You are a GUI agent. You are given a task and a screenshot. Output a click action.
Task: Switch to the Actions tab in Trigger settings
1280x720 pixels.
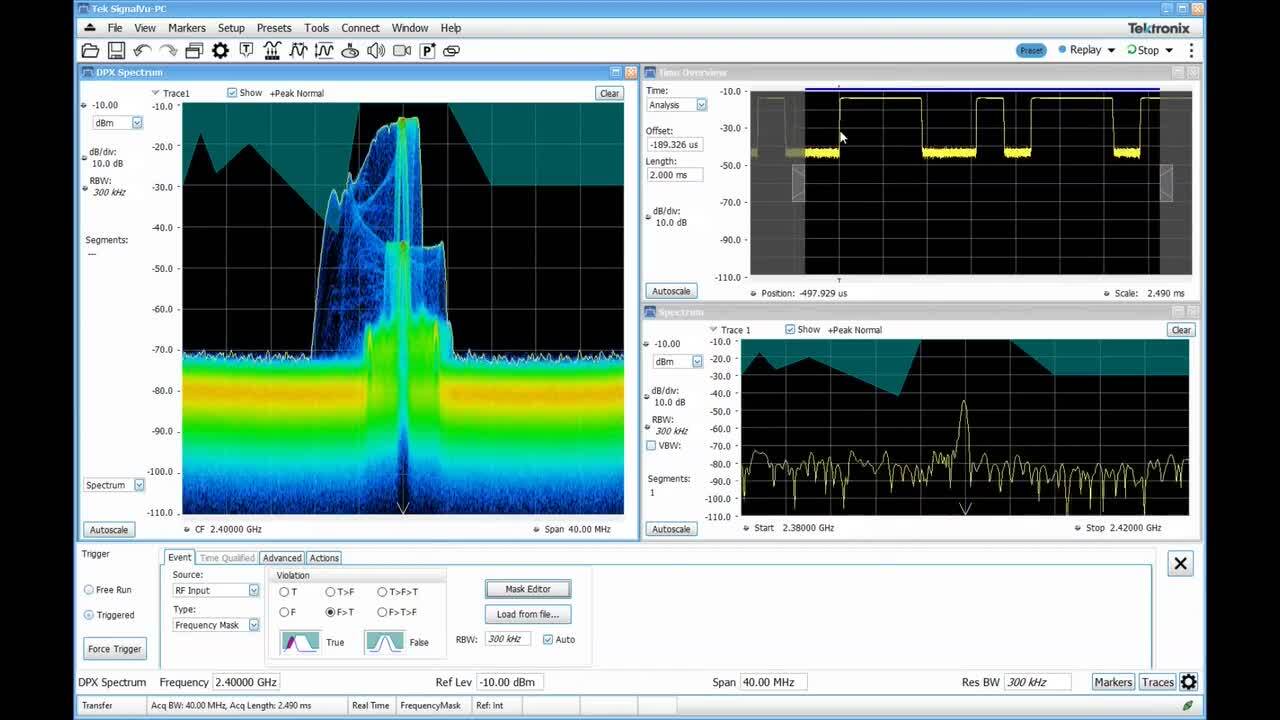[322, 557]
